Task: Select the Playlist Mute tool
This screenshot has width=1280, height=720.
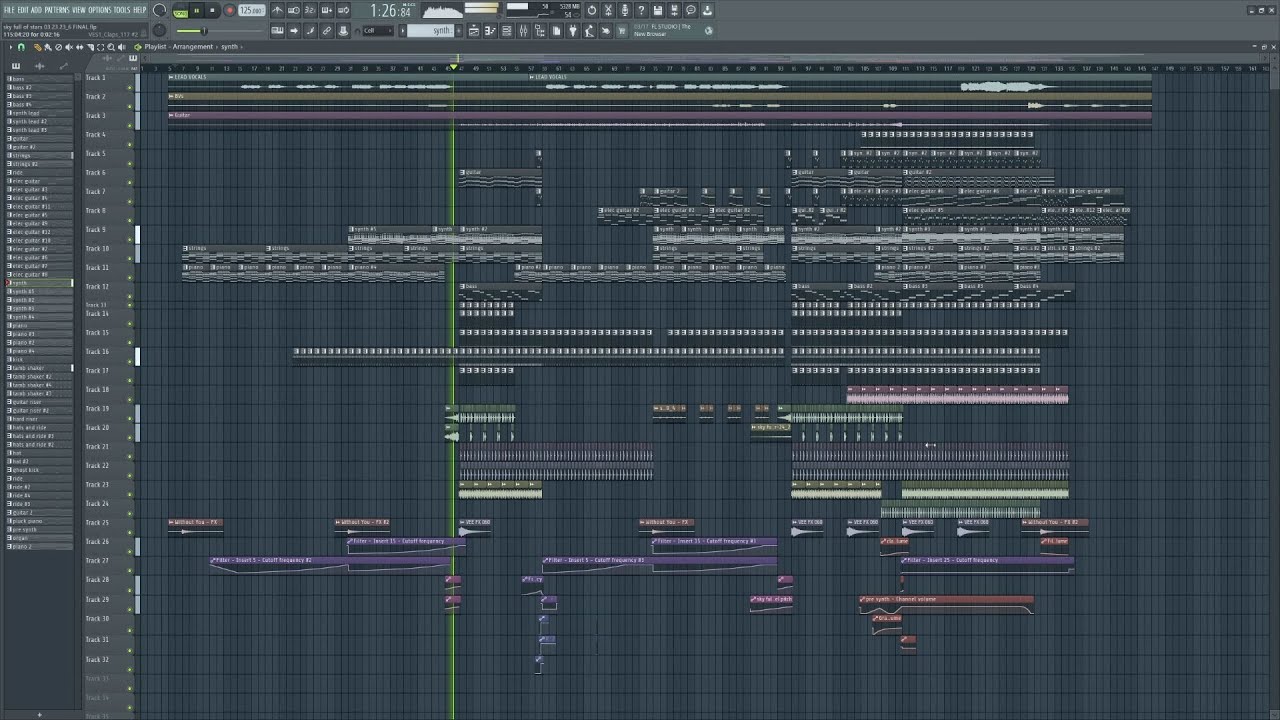Action: 69,47
